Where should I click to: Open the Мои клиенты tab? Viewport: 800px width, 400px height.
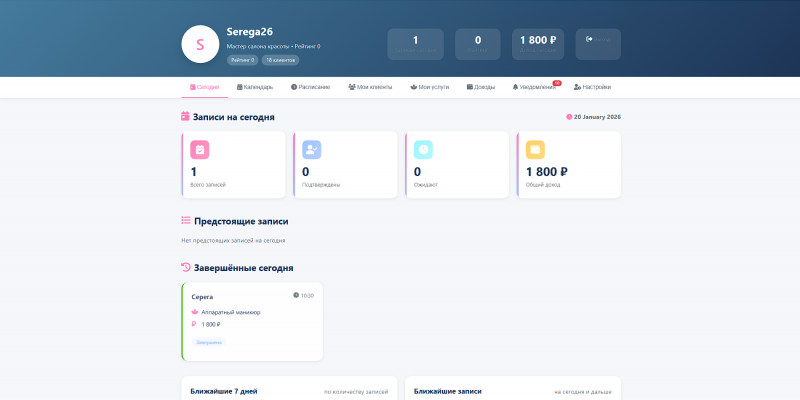pyautogui.click(x=370, y=87)
